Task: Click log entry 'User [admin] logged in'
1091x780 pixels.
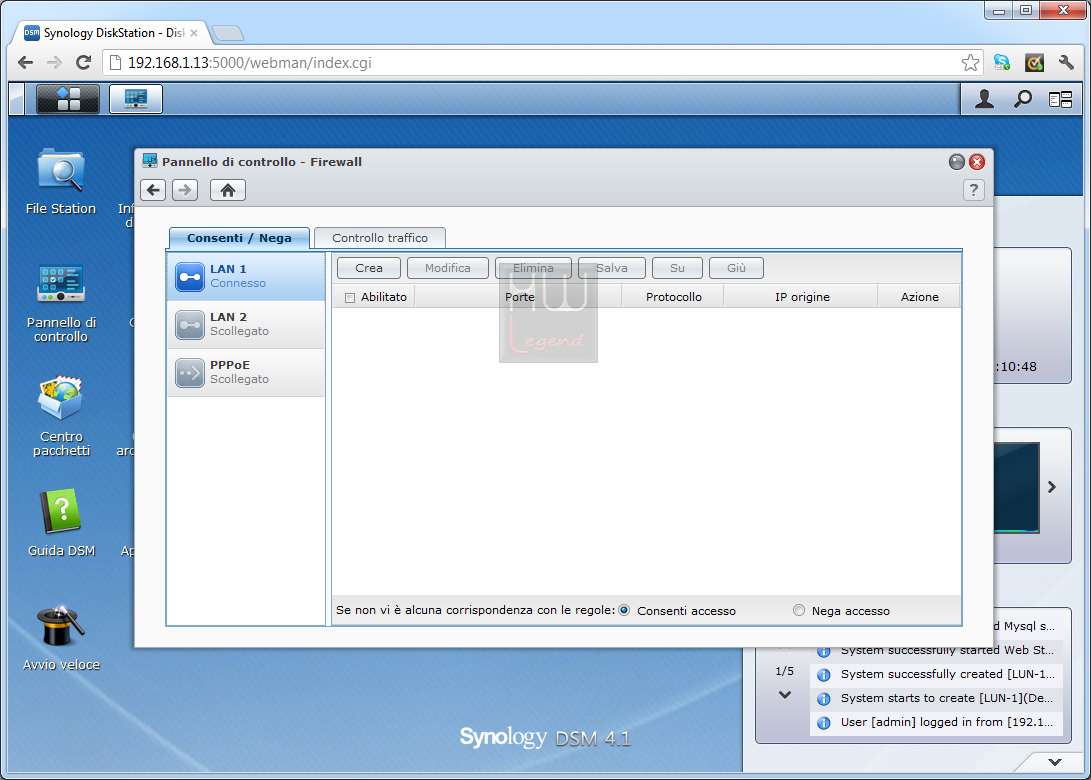Action: pyautogui.click(x=937, y=722)
